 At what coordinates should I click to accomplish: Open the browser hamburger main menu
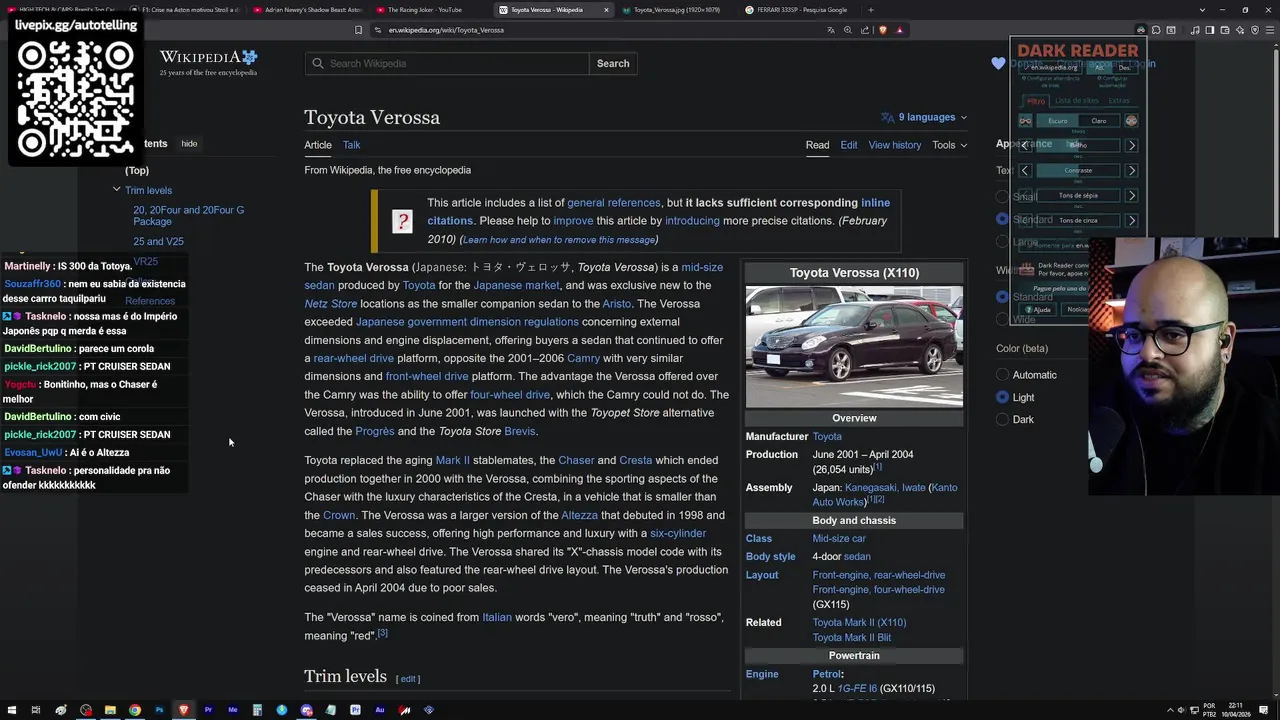point(1270,30)
